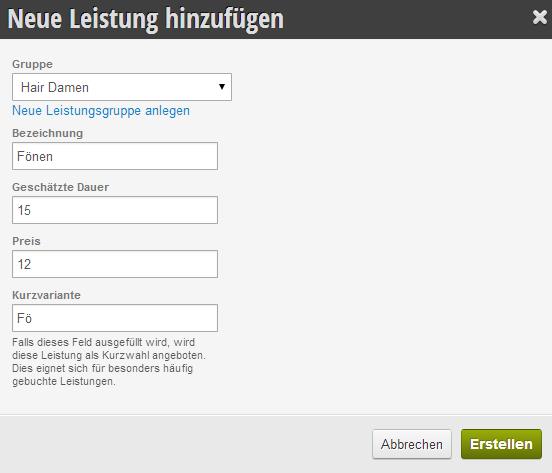
Task: Click the Preis label
Action: tap(26, 241)
